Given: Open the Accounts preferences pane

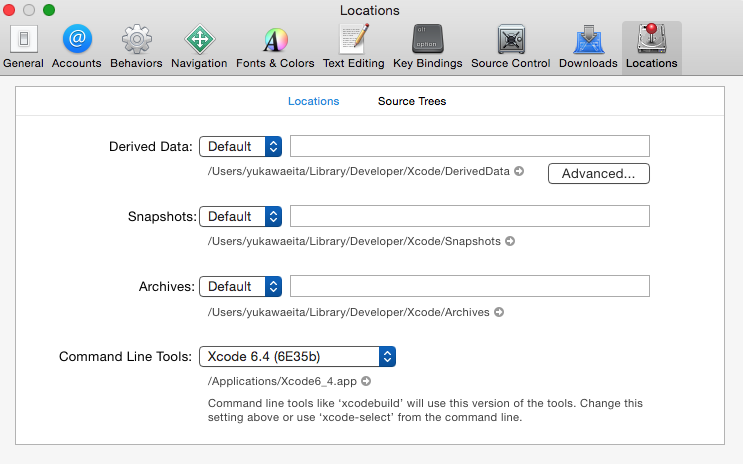Looking at the screenshot, I should point(76,47).
